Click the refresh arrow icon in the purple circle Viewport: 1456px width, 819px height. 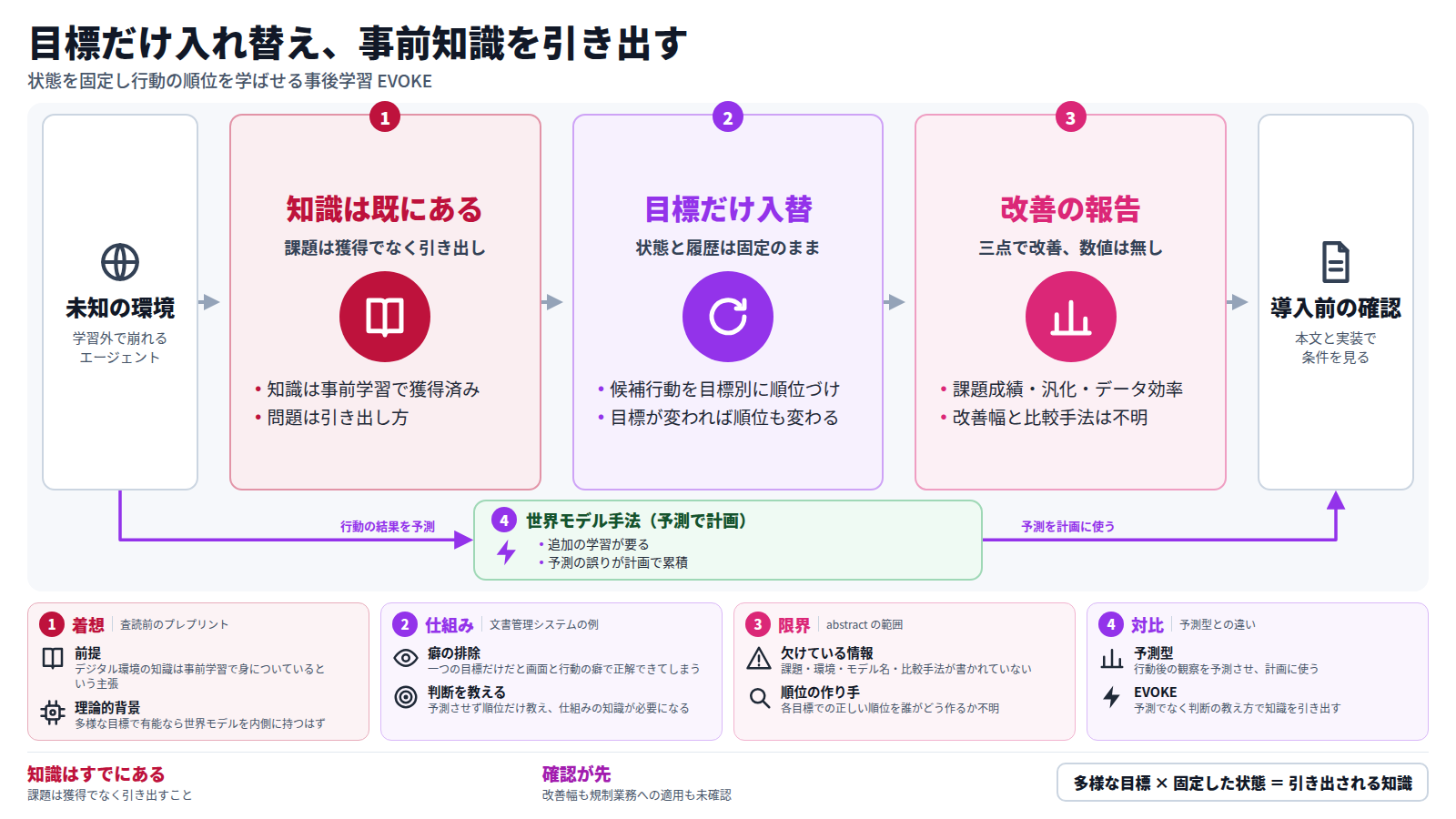tap(728, 317)
